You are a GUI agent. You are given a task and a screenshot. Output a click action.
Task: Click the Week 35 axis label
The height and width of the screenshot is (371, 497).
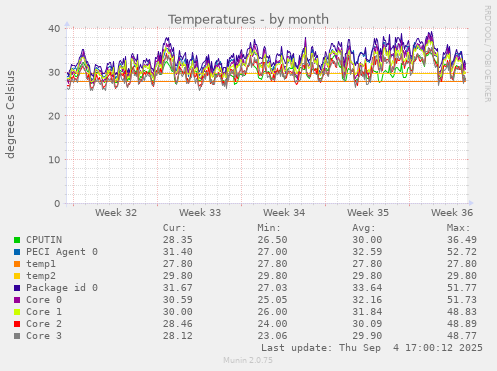point(368,213)
